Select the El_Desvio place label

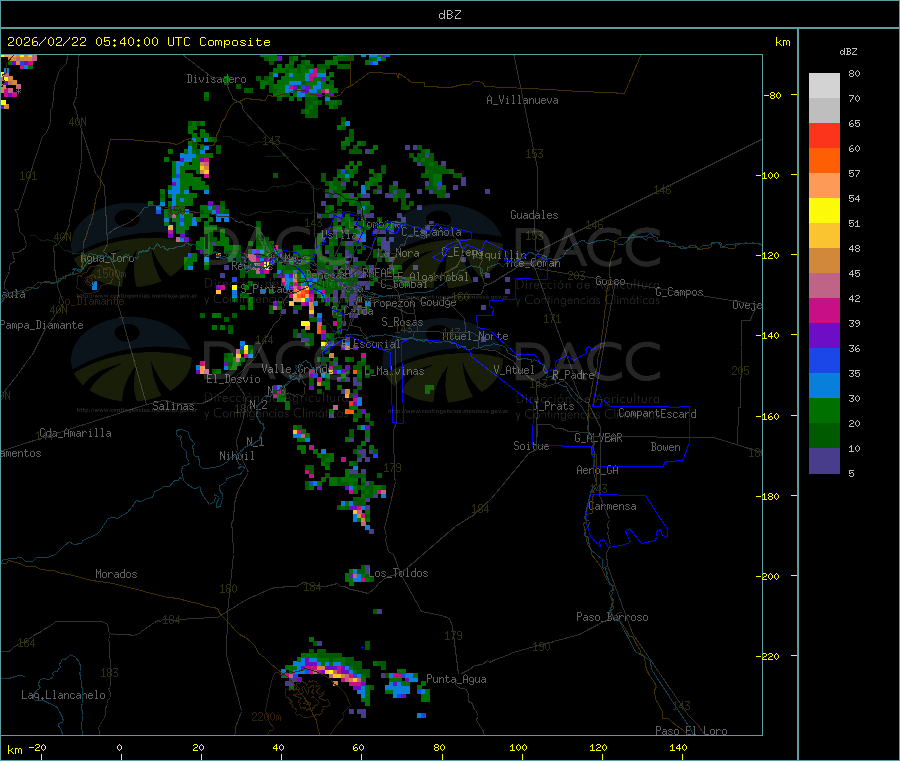[234, 379]
